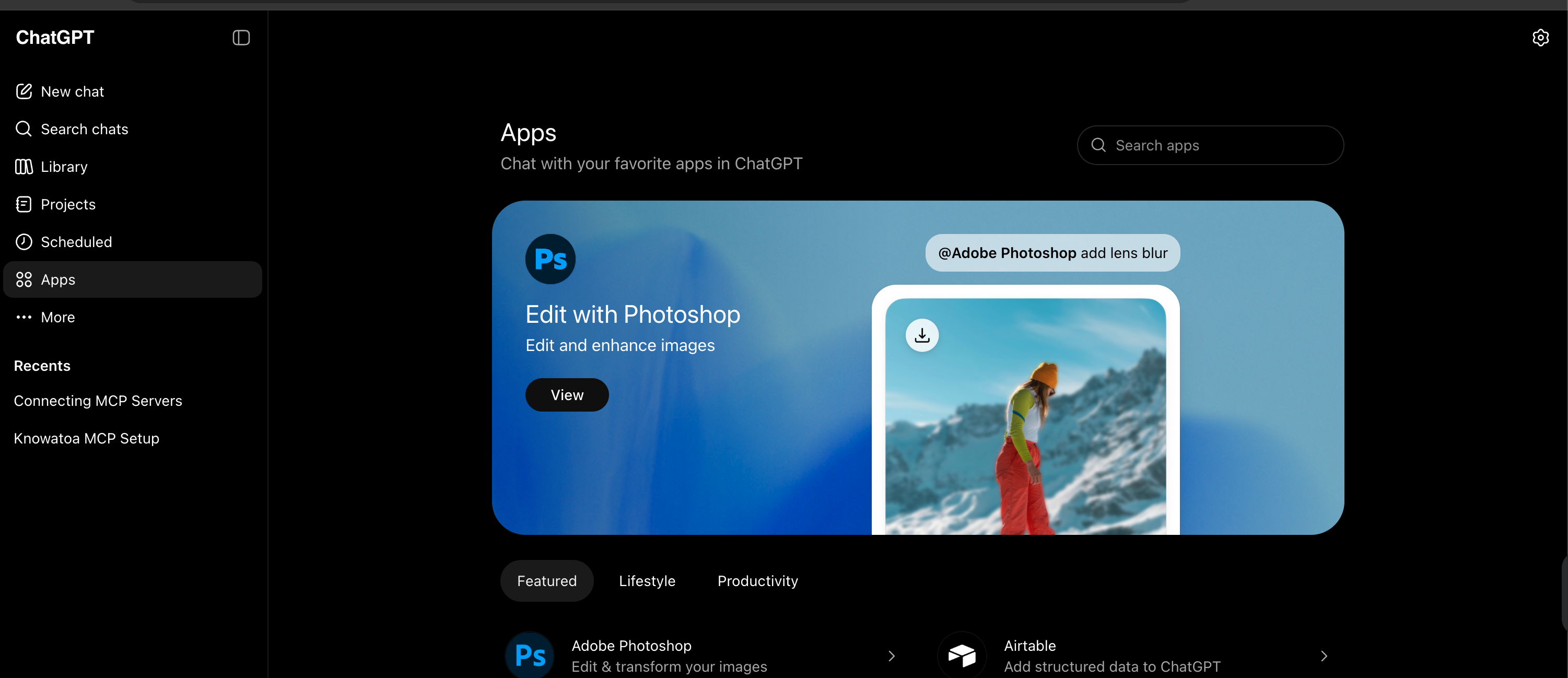Click the New chat pencil icon
Viewport: 1568px width, 678px height.
pyautogui.click(x=24, y=91)
